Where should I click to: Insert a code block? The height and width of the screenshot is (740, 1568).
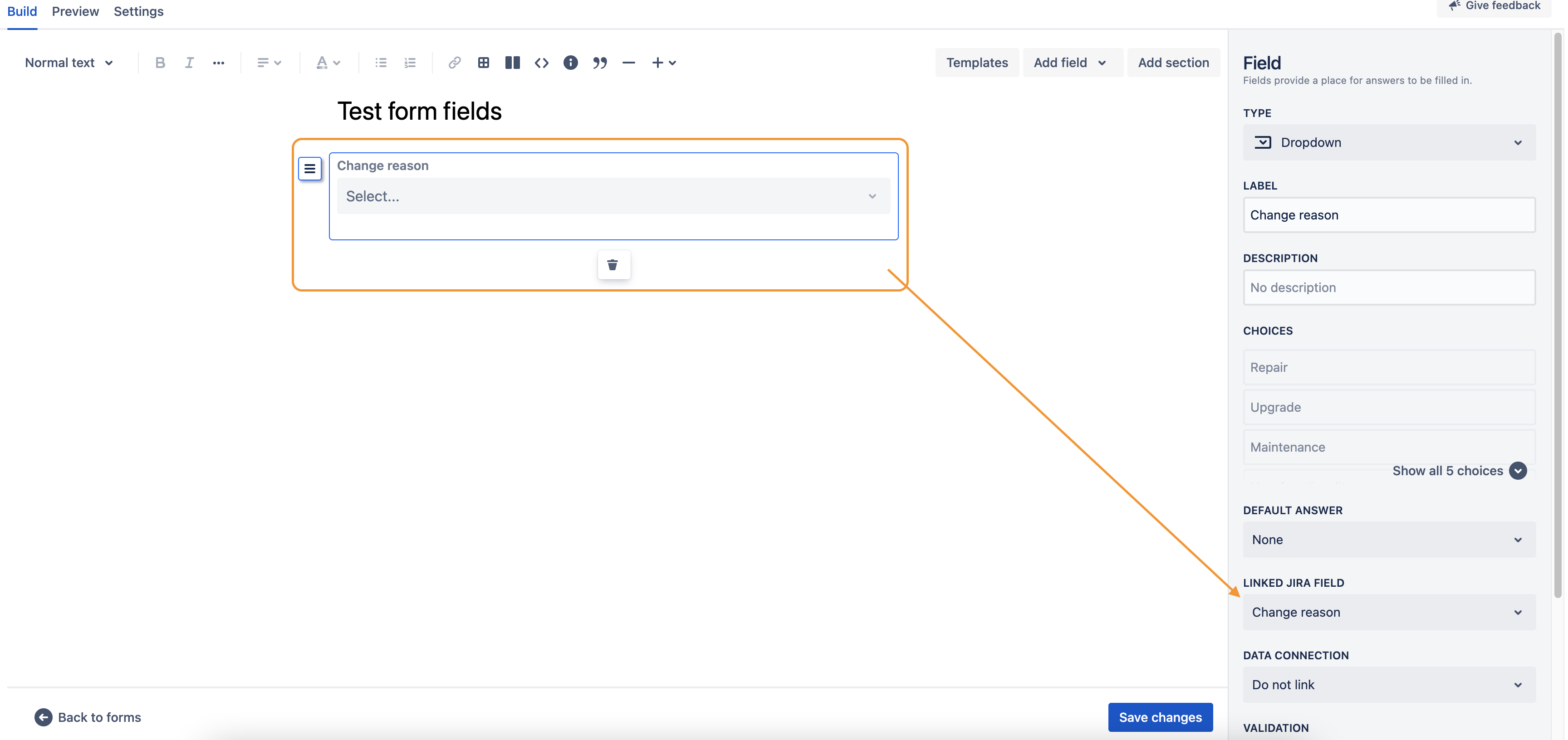point(542,62)
